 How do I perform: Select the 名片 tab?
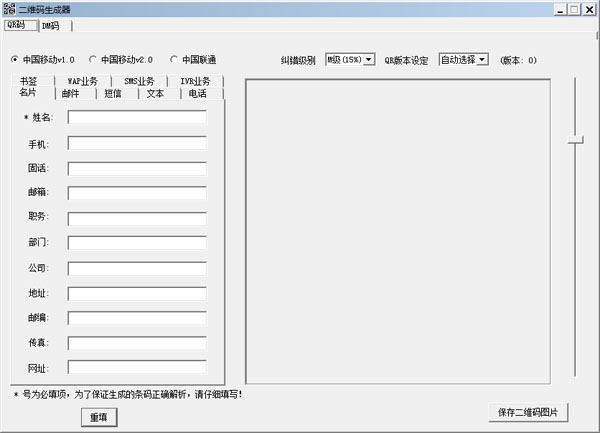point(32,93)
